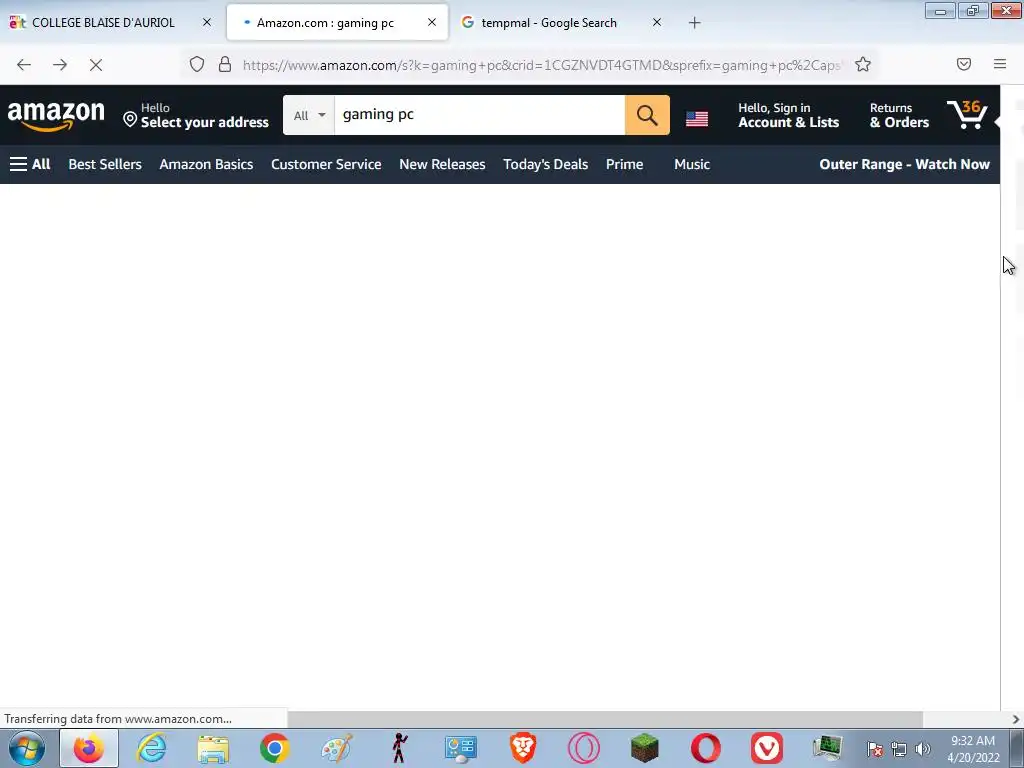Open the Paint palette taskbar icon
The width and height of the screenshot is (1024, 768).
click(x=337, y=748)
